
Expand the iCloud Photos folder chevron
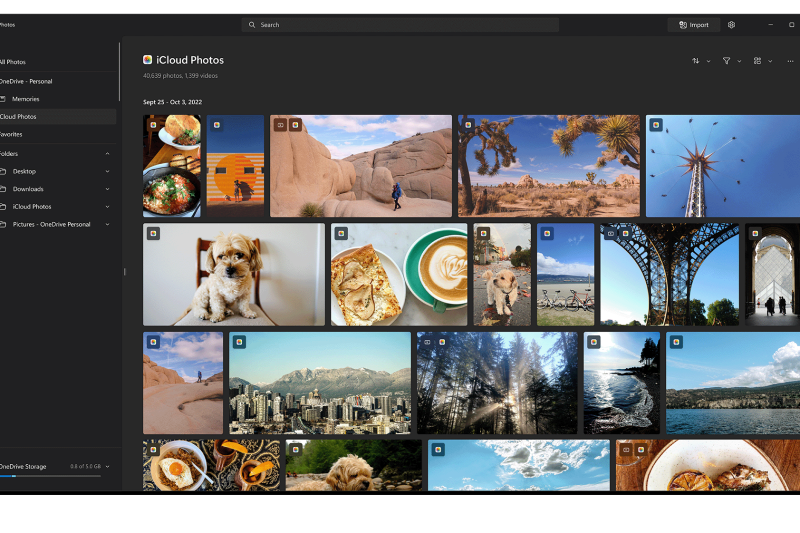pos(107,207)
